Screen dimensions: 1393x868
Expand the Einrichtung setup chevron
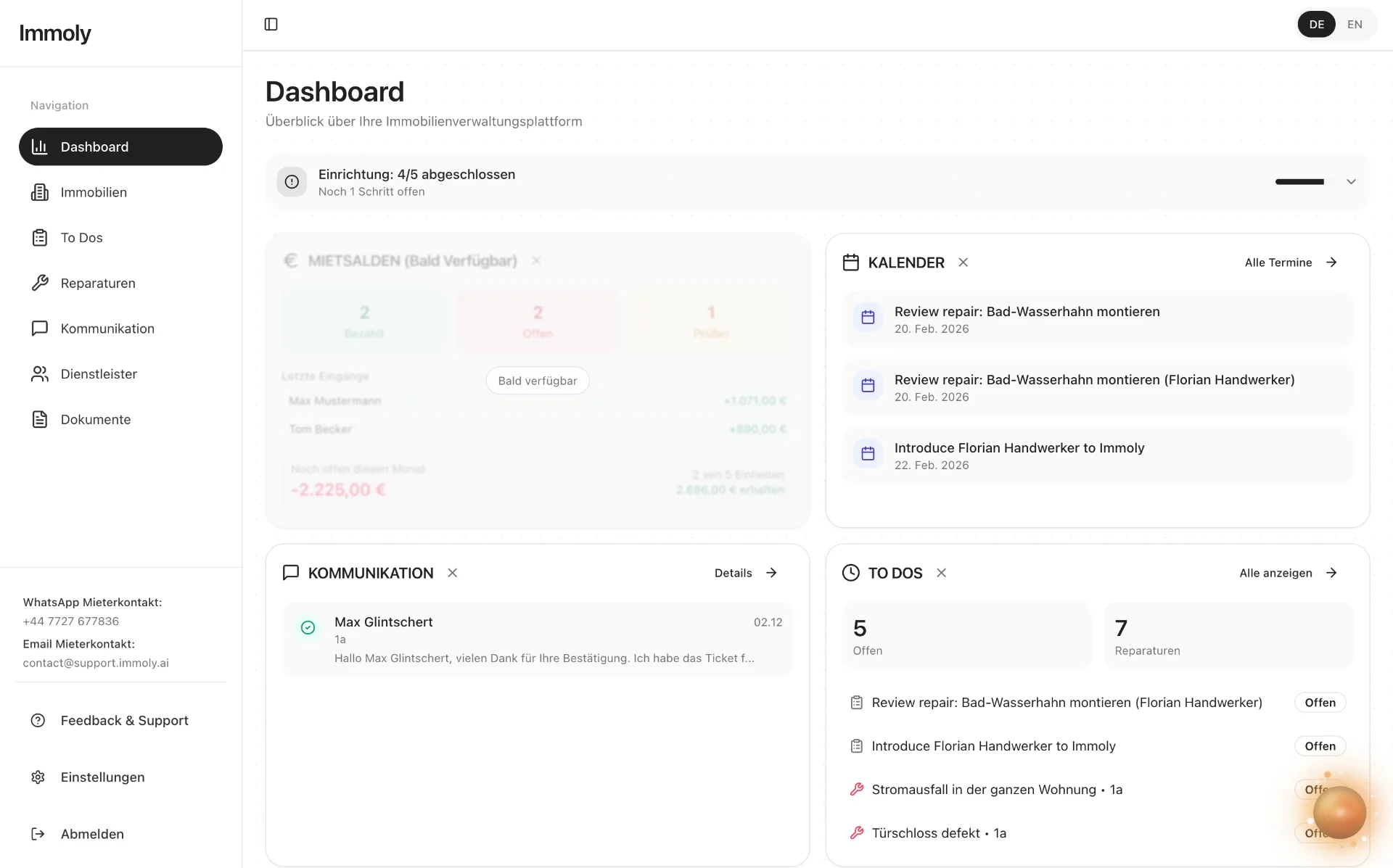click(1351, 182)
